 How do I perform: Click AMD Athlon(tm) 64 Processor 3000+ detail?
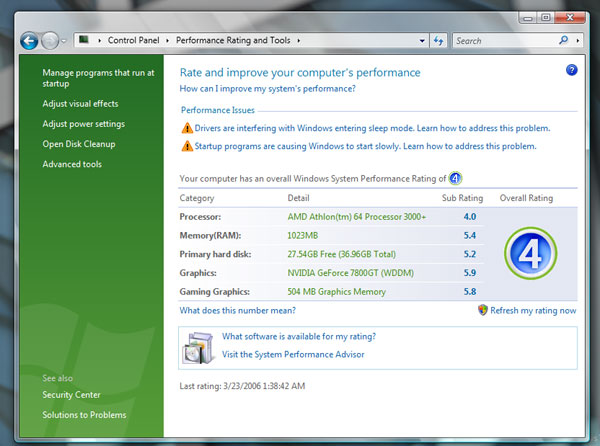pyautogui.click(x=357, y=217)
